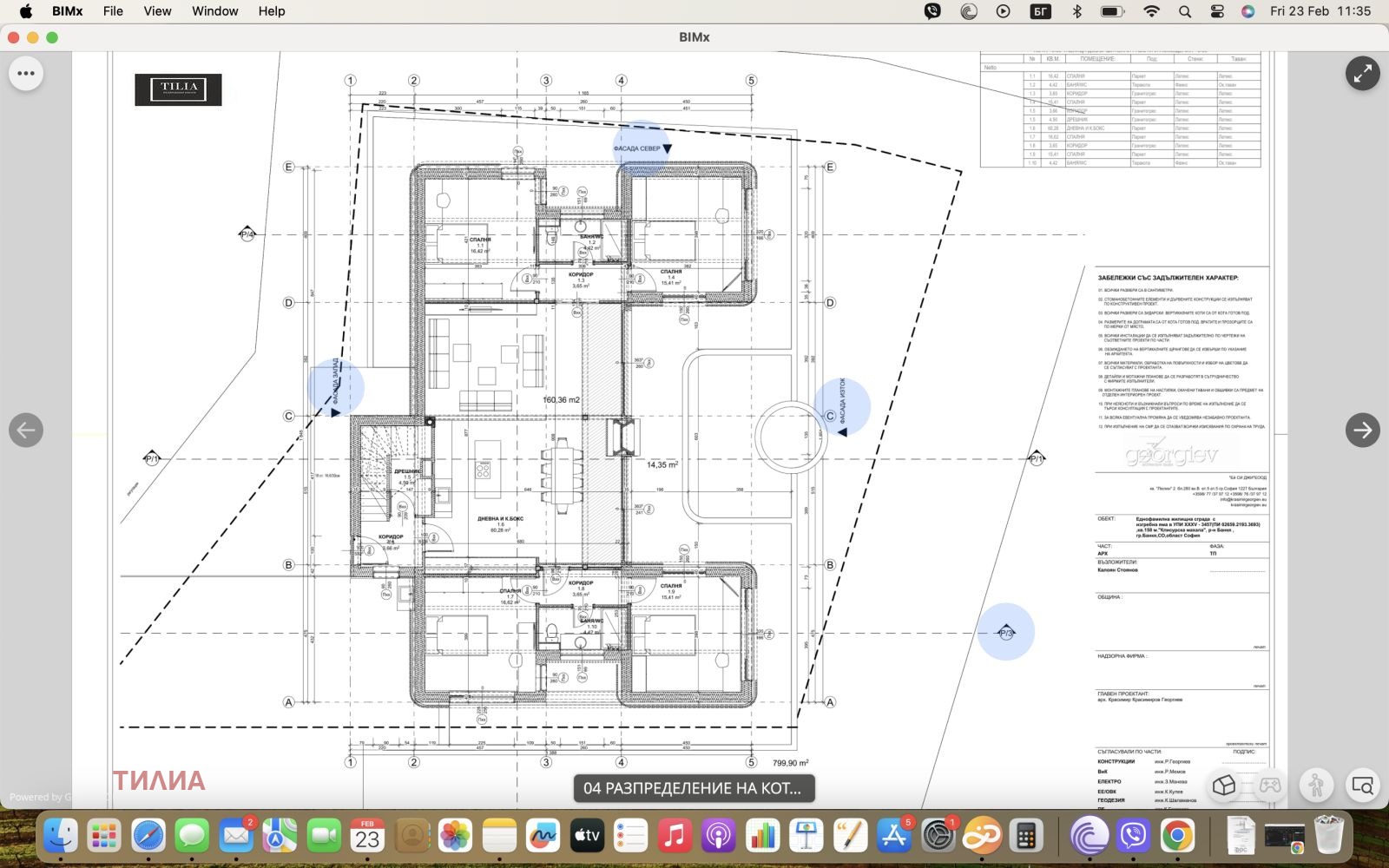
Task: Open Finder from the Dock
Action: click(61, 837)
